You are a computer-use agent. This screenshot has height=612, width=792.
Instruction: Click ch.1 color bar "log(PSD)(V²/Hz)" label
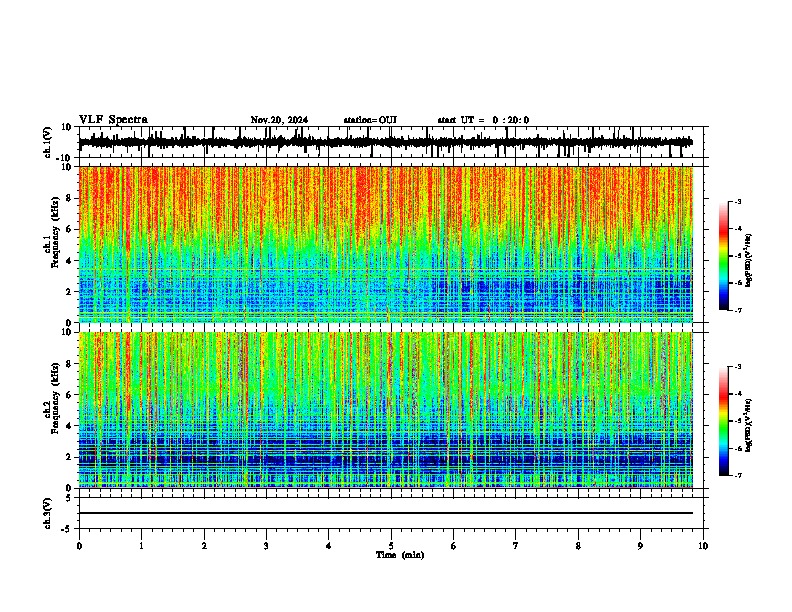pos(749,261)
